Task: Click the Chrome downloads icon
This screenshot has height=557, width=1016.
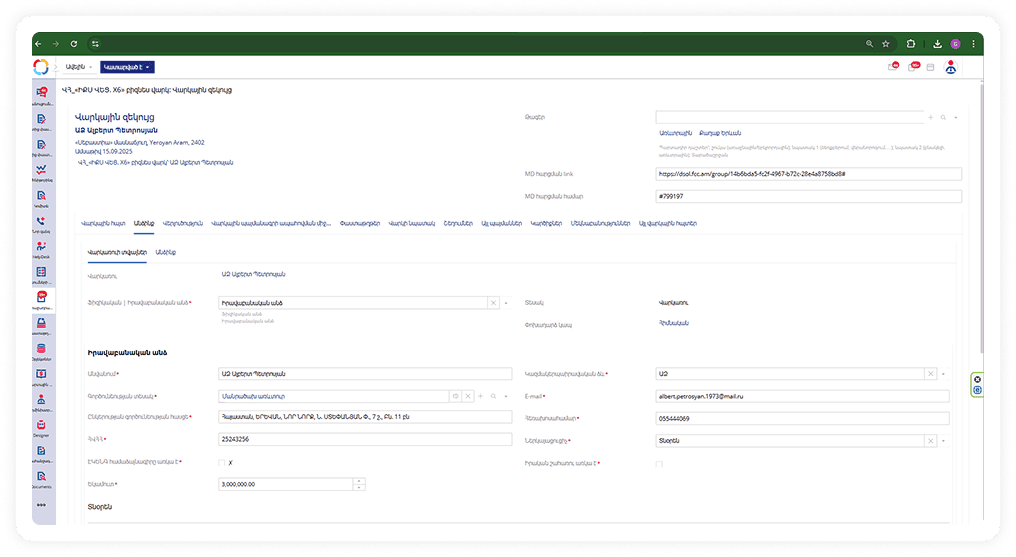Action: tap(937, 44)
